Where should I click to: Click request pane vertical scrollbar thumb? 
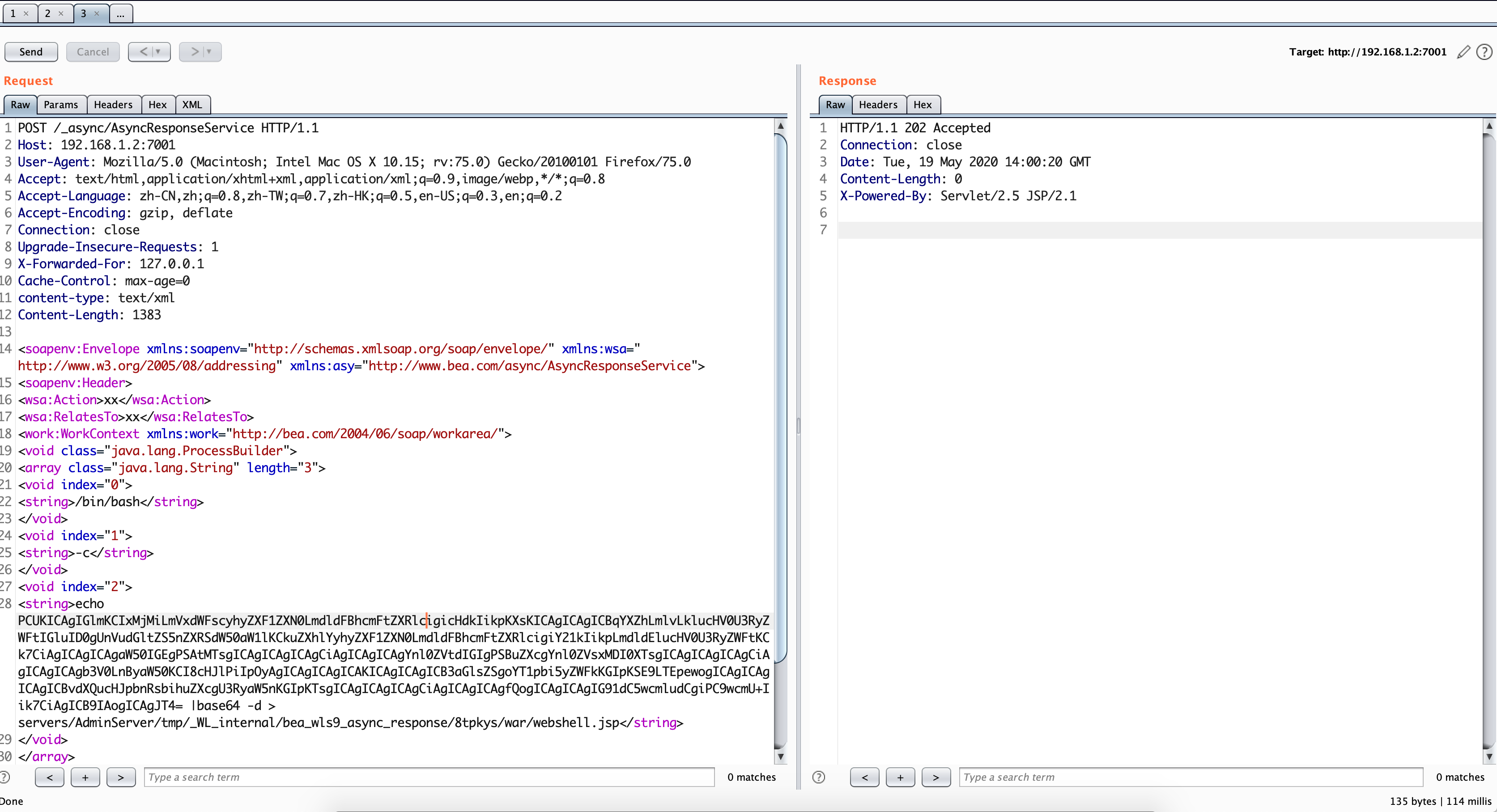780,395
